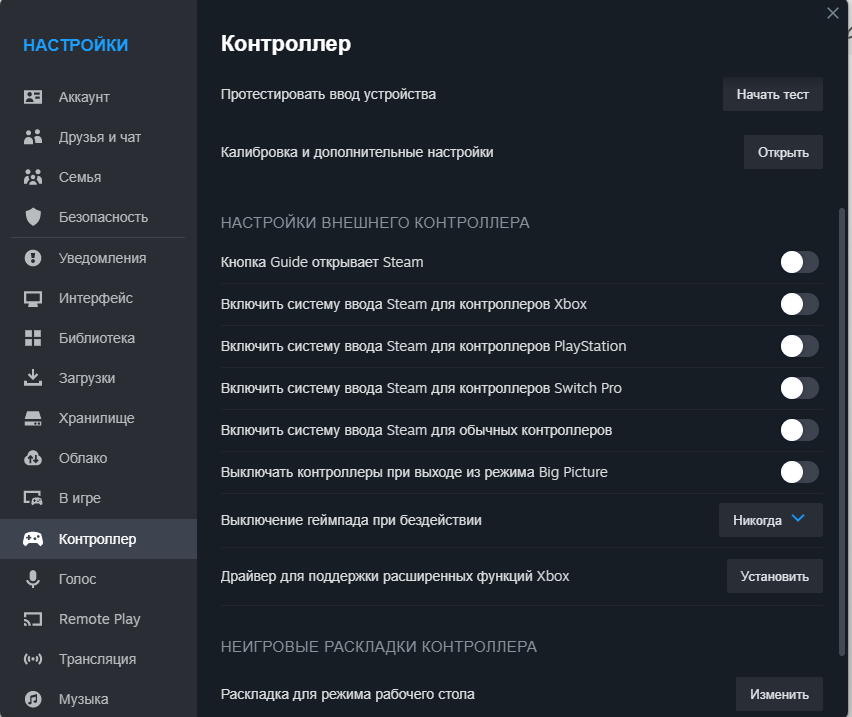Click 'Установить' for the Xbox driver
The height and width of the screenshot is (717, 852).
[x=774, y=576]
